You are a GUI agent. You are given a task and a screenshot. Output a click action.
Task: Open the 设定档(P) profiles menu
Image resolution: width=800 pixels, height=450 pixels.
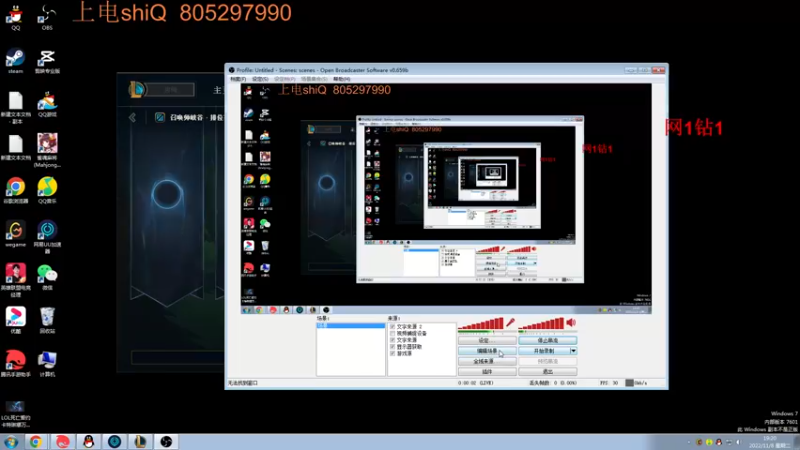tap(285, 79)
